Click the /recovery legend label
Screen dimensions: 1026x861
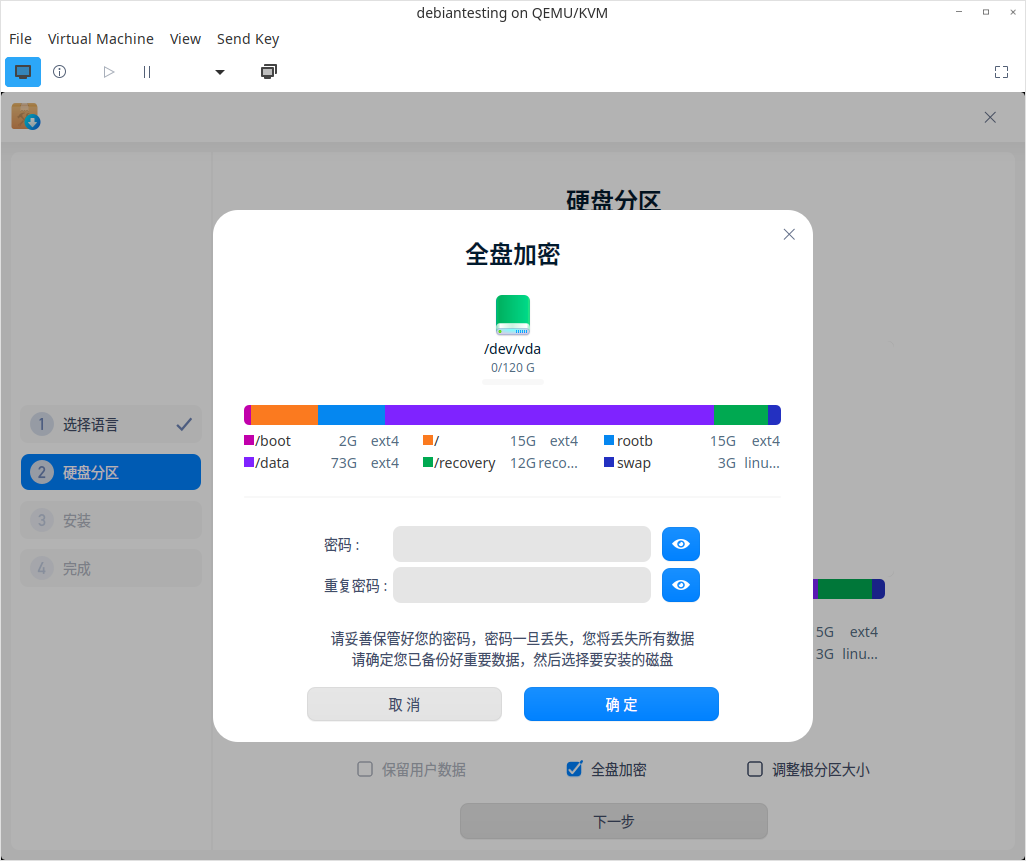465,463
